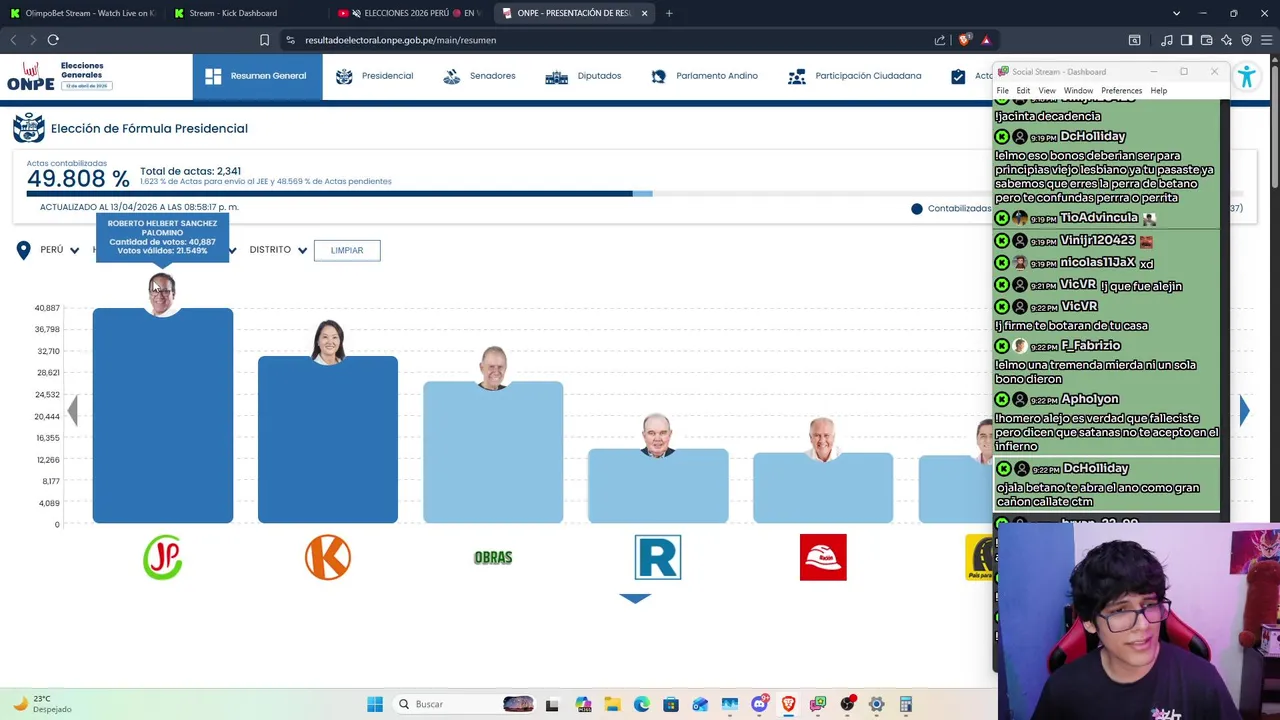Open the Brave Rewards triangle icon
This screenshot has width=1280, height=720.
tap(986, 40)
